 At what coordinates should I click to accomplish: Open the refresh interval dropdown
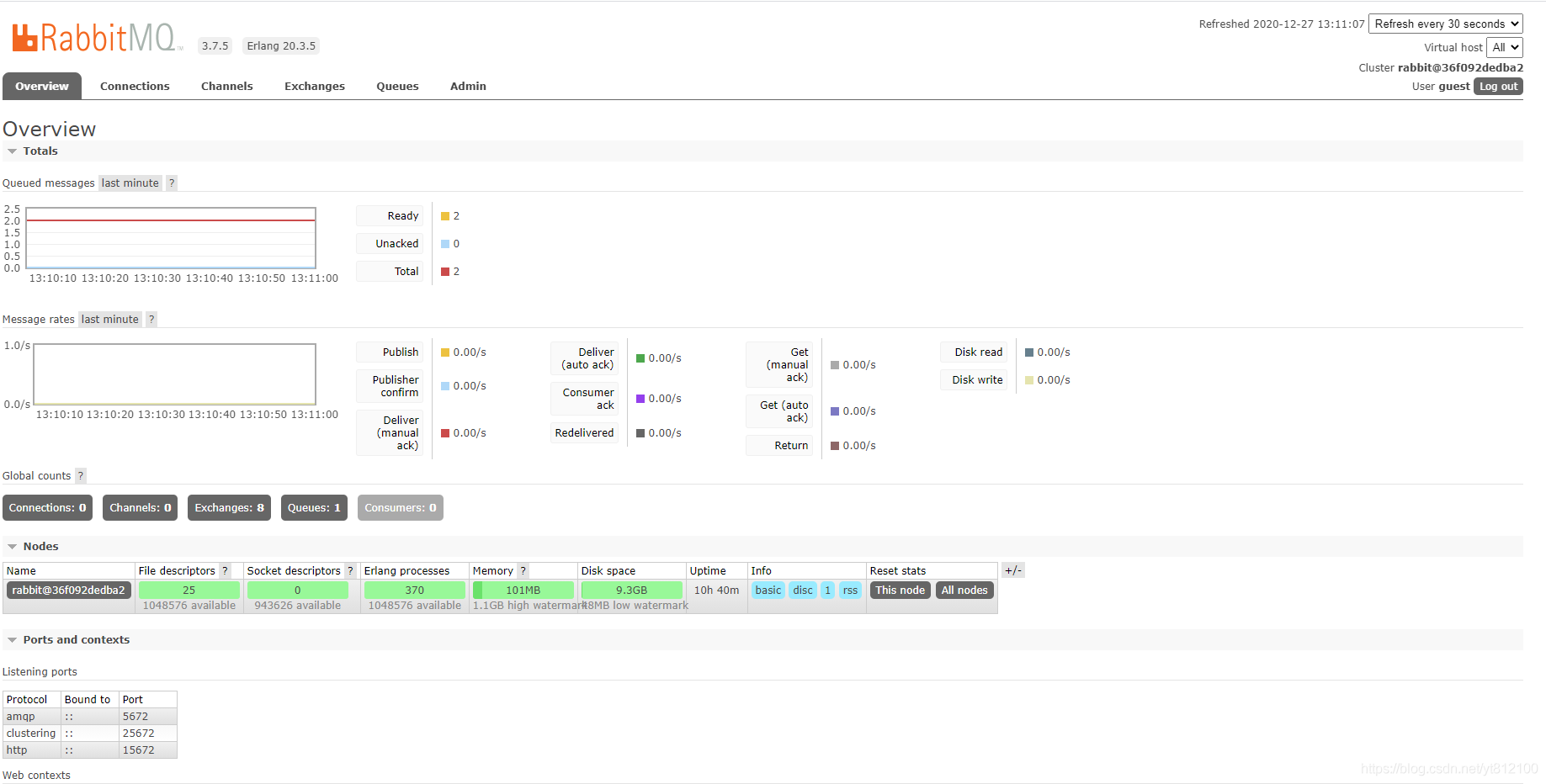pos(1446,24)
